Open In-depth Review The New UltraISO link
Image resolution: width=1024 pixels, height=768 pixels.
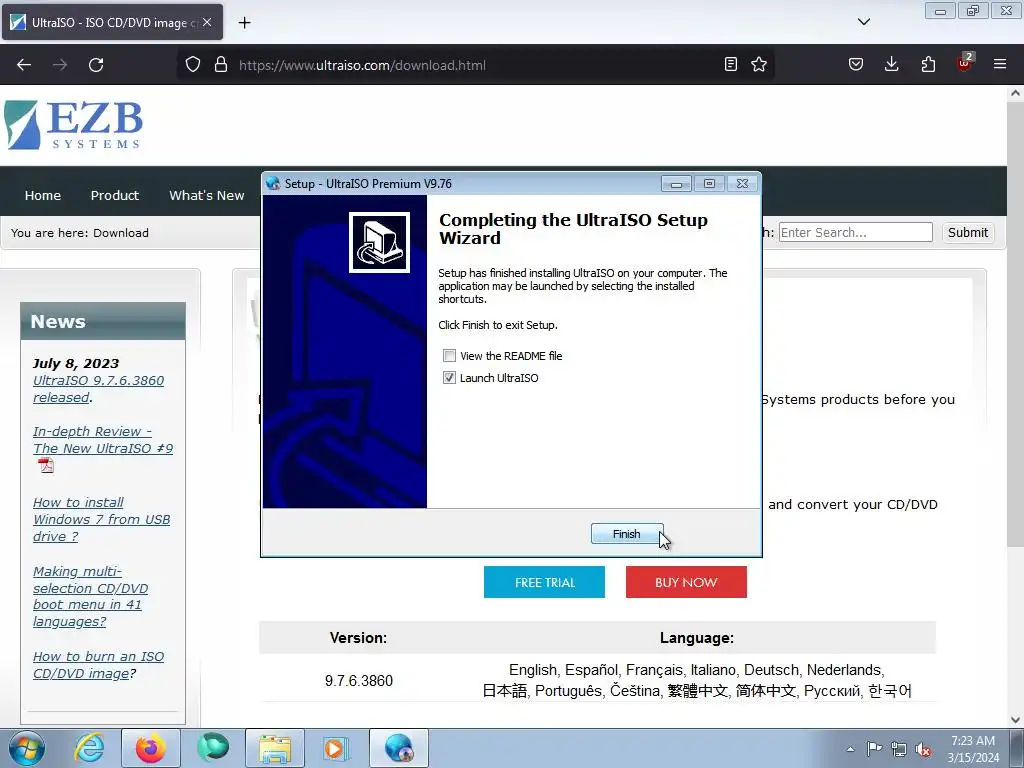103,440
